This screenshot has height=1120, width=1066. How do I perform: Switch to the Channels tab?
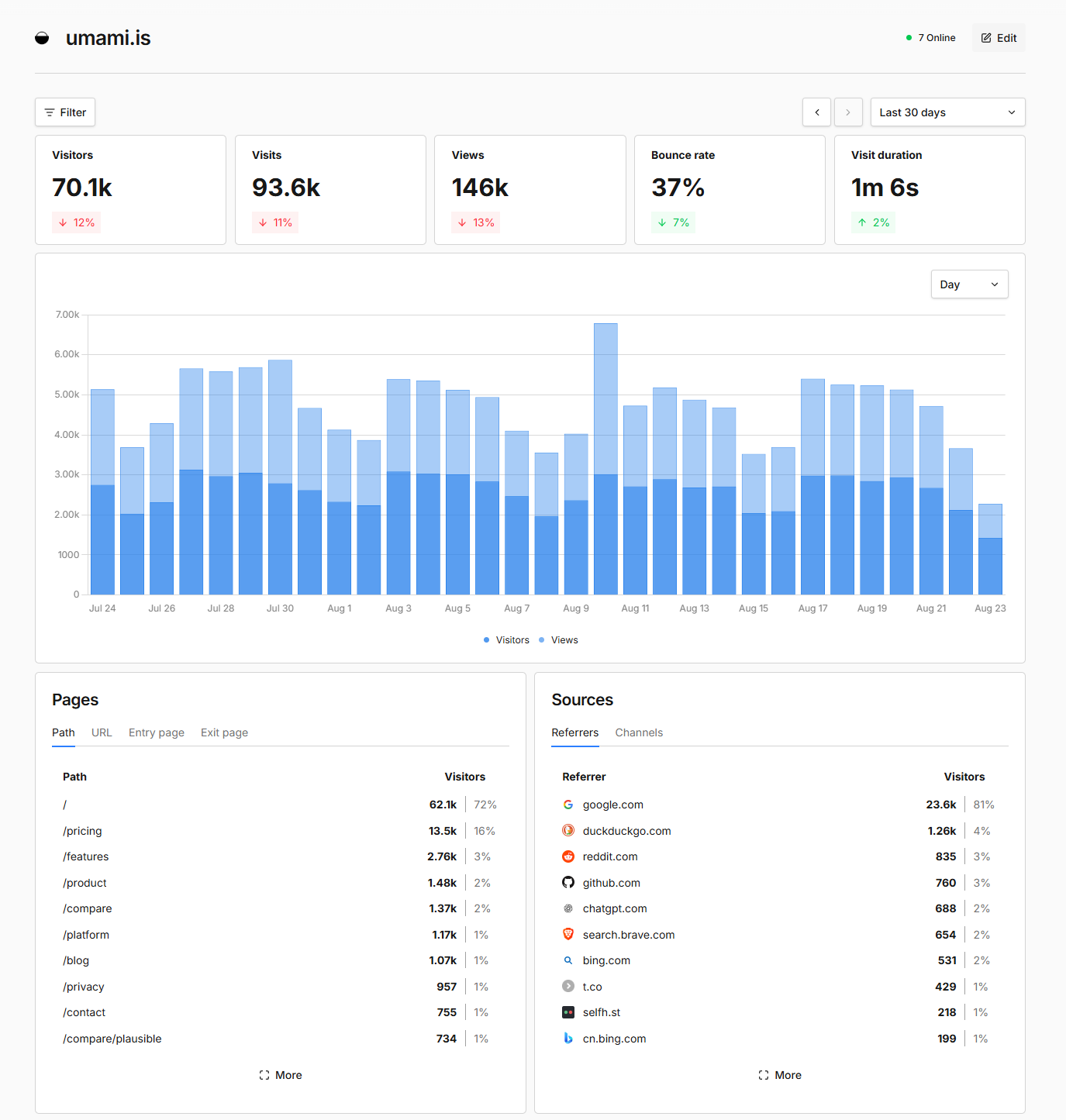click(x=639, y=732)
